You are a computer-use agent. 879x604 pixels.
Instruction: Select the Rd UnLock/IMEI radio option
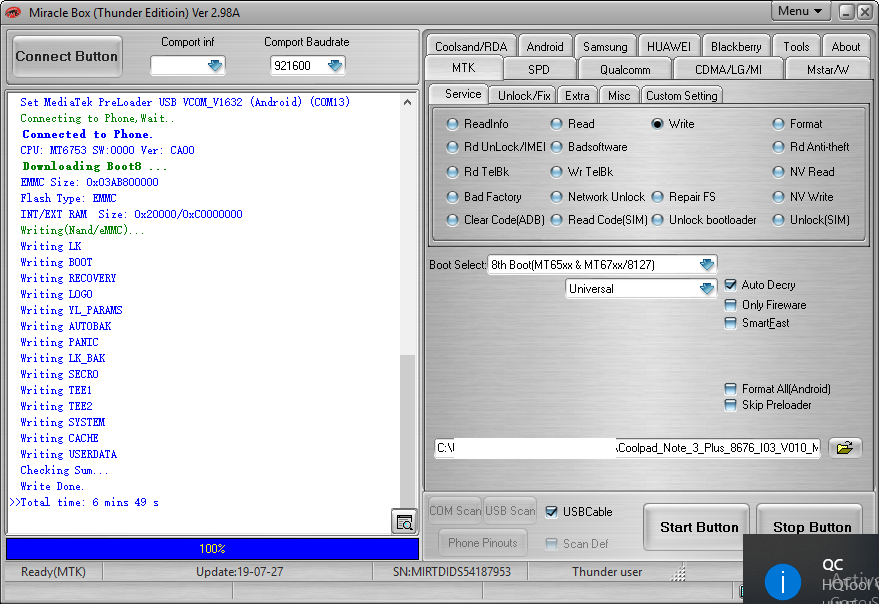pyautogui.click(x=452, y=147)
